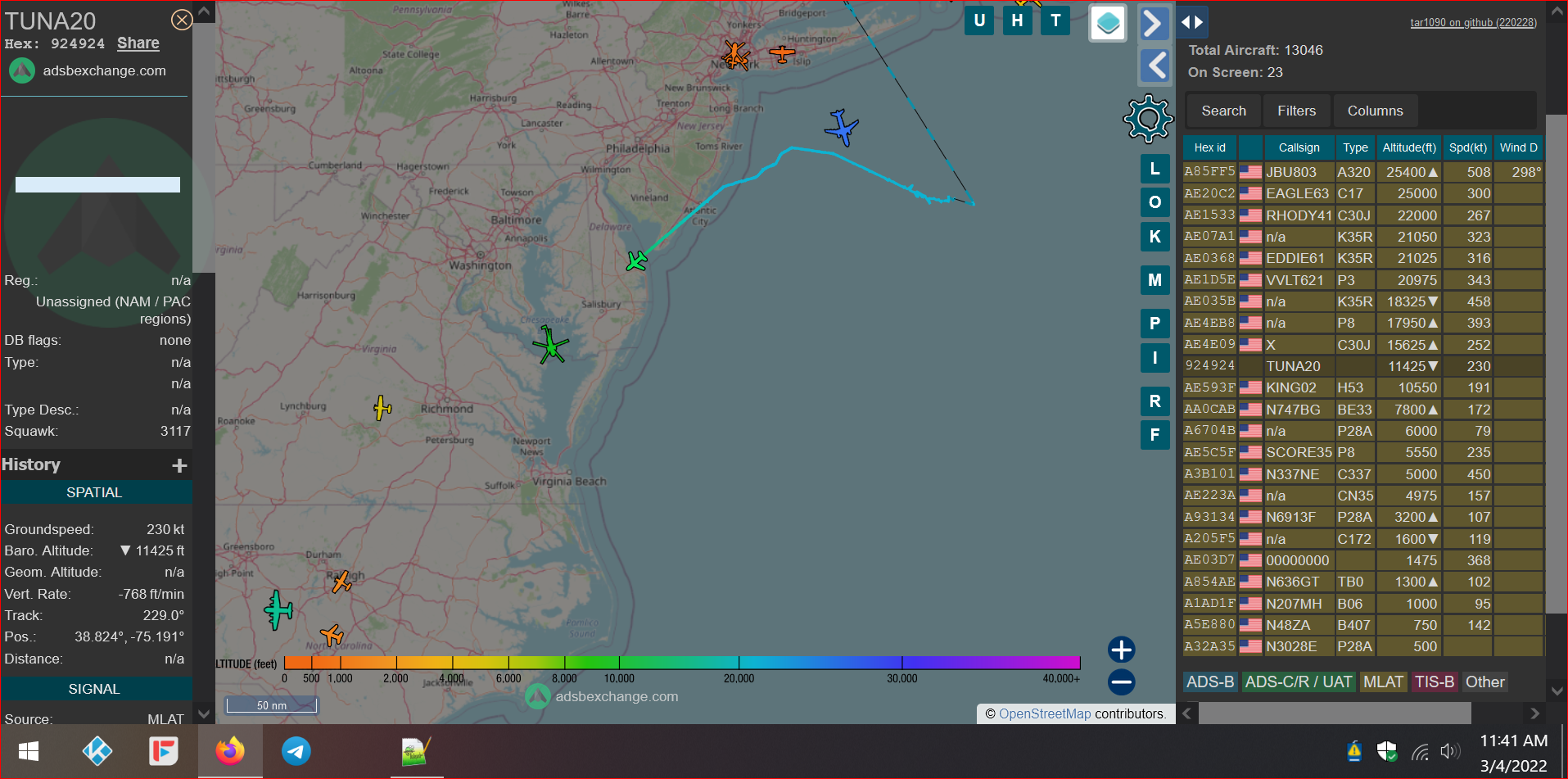This screenshot has height=779, width=1568.
Task: Select the N3028E aircraft row
Action: pyautogui.click(x=1362, y=646)
